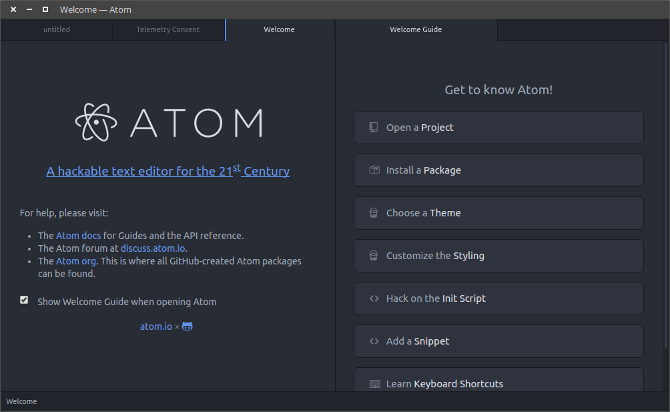Open the Atom org link

[x=76, y=261]
